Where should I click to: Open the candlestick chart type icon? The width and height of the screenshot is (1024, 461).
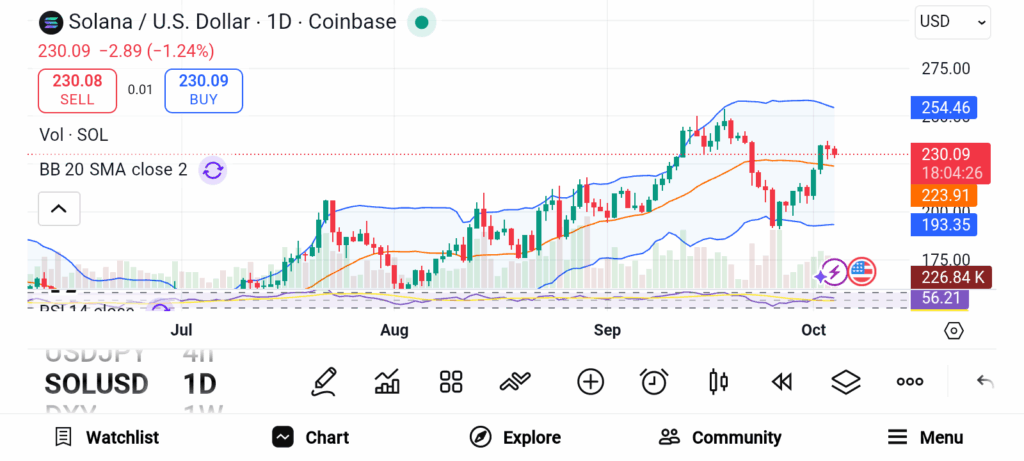(x=717, y=381)
